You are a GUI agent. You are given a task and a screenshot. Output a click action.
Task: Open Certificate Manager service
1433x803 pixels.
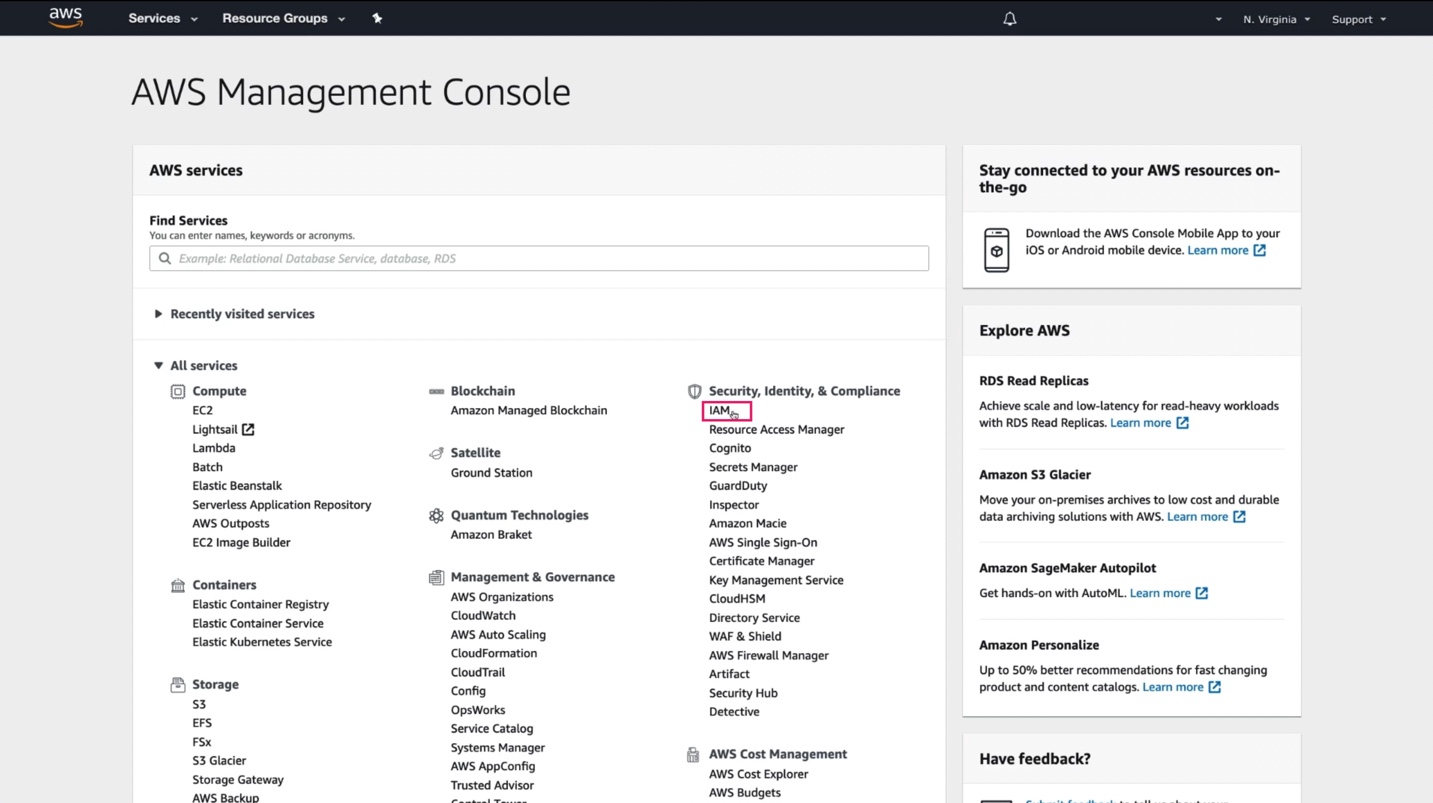762,561
